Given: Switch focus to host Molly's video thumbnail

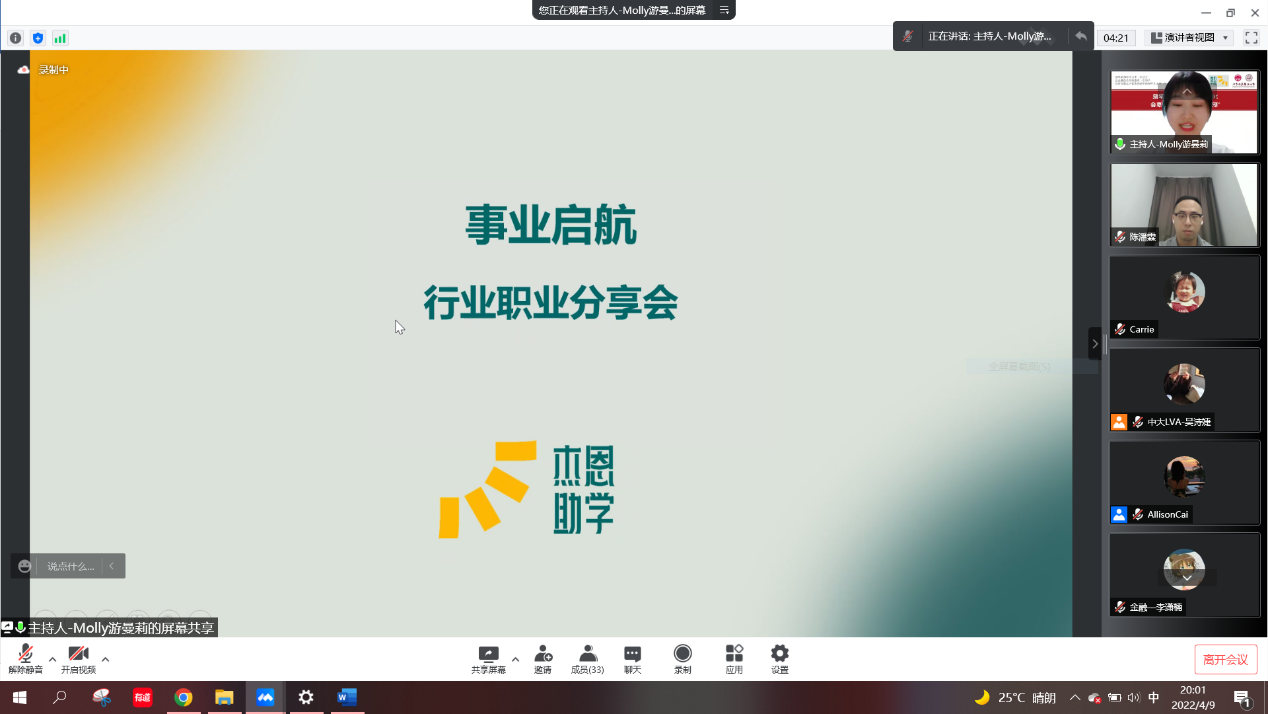Looking at the screenshot, I should point(1184,110).
